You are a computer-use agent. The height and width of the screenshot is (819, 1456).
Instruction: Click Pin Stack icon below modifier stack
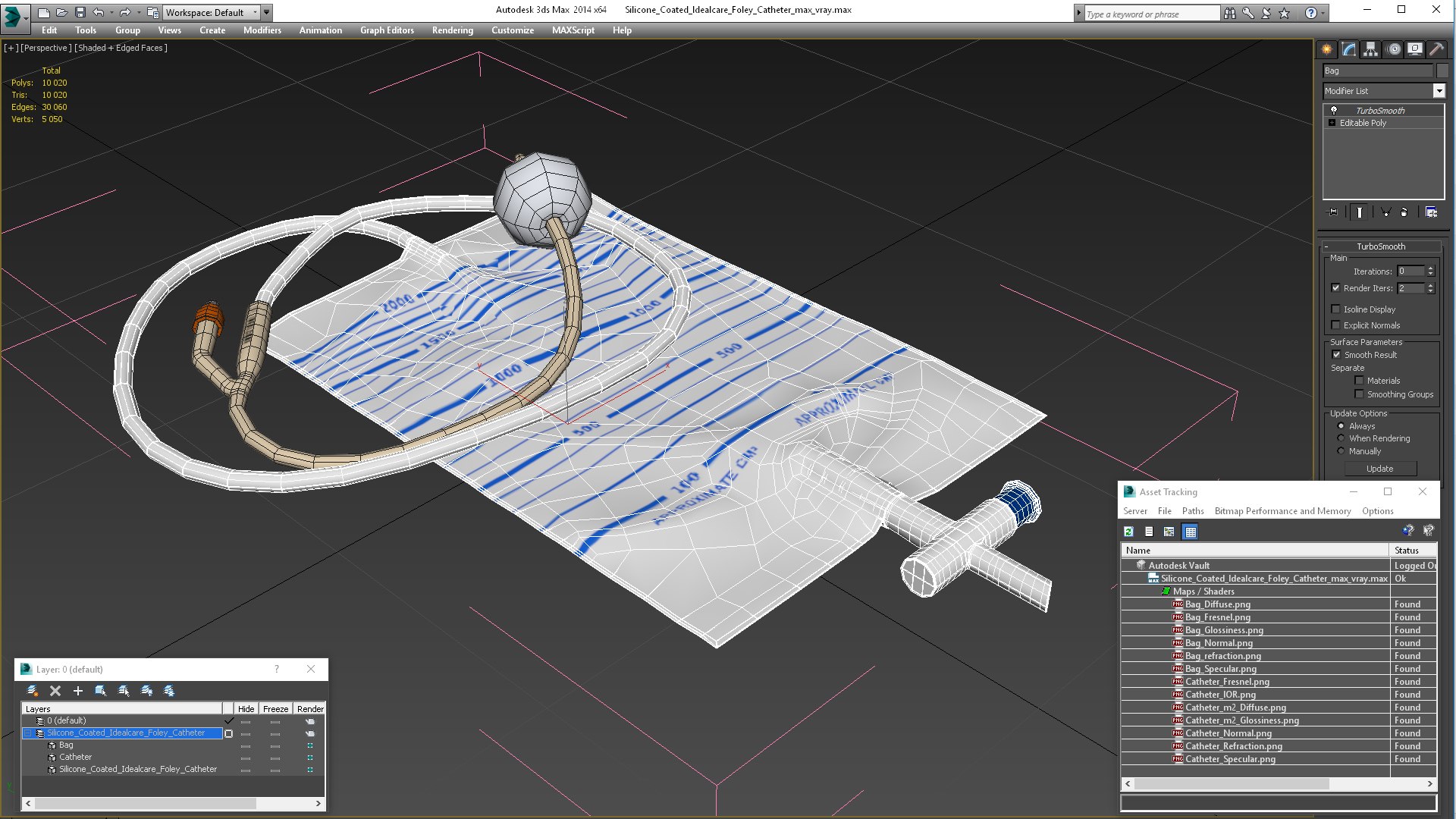pos(1334,212)
